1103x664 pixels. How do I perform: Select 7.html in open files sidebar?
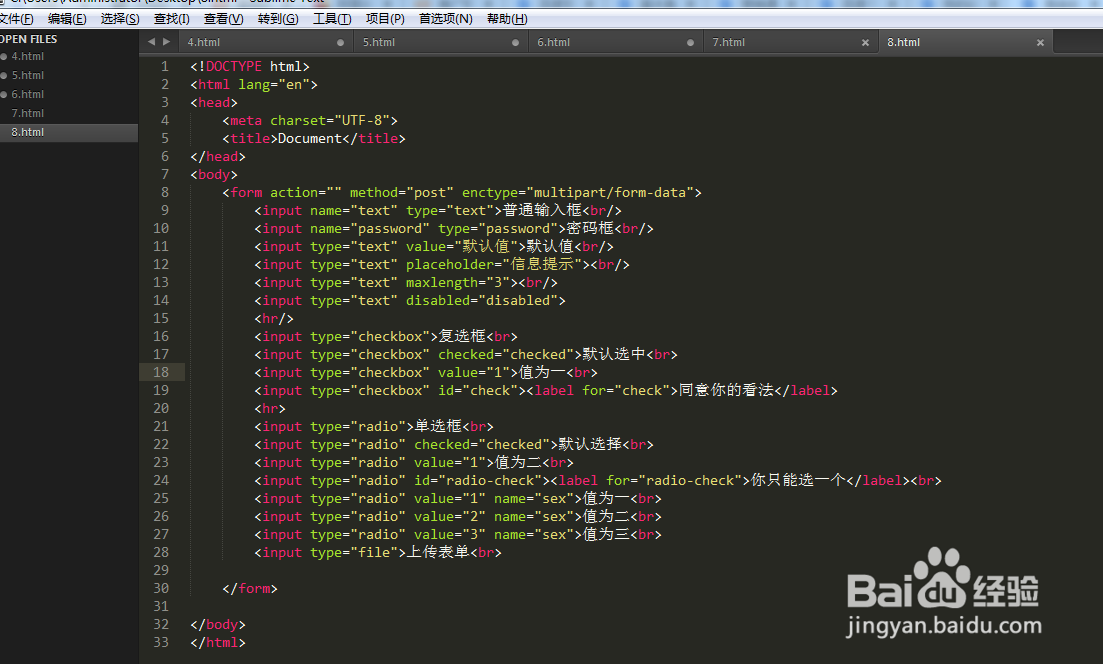27,113
